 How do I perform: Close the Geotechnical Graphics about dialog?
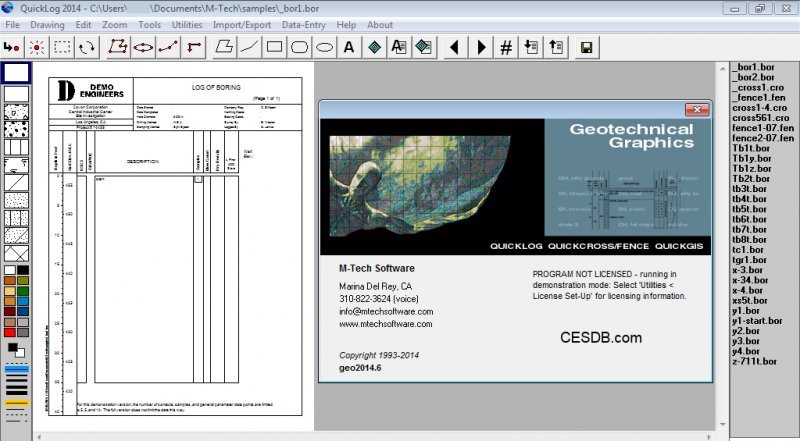point(696,109)
